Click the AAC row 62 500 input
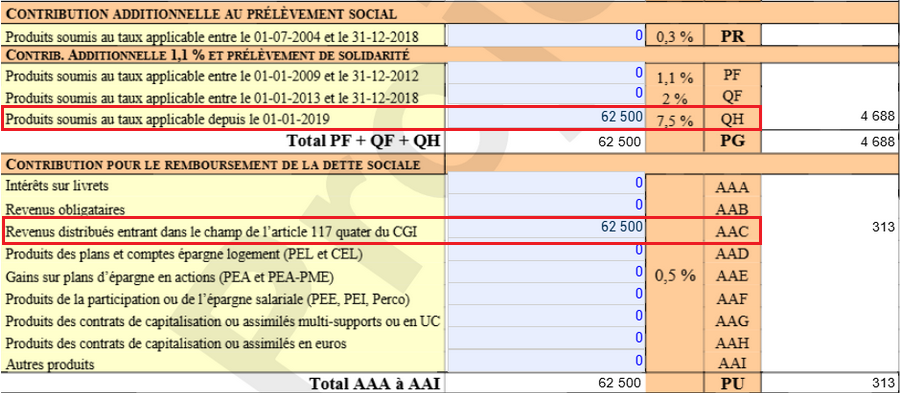The height and width of the screenshot is (393, 900). tap(546, 228)
